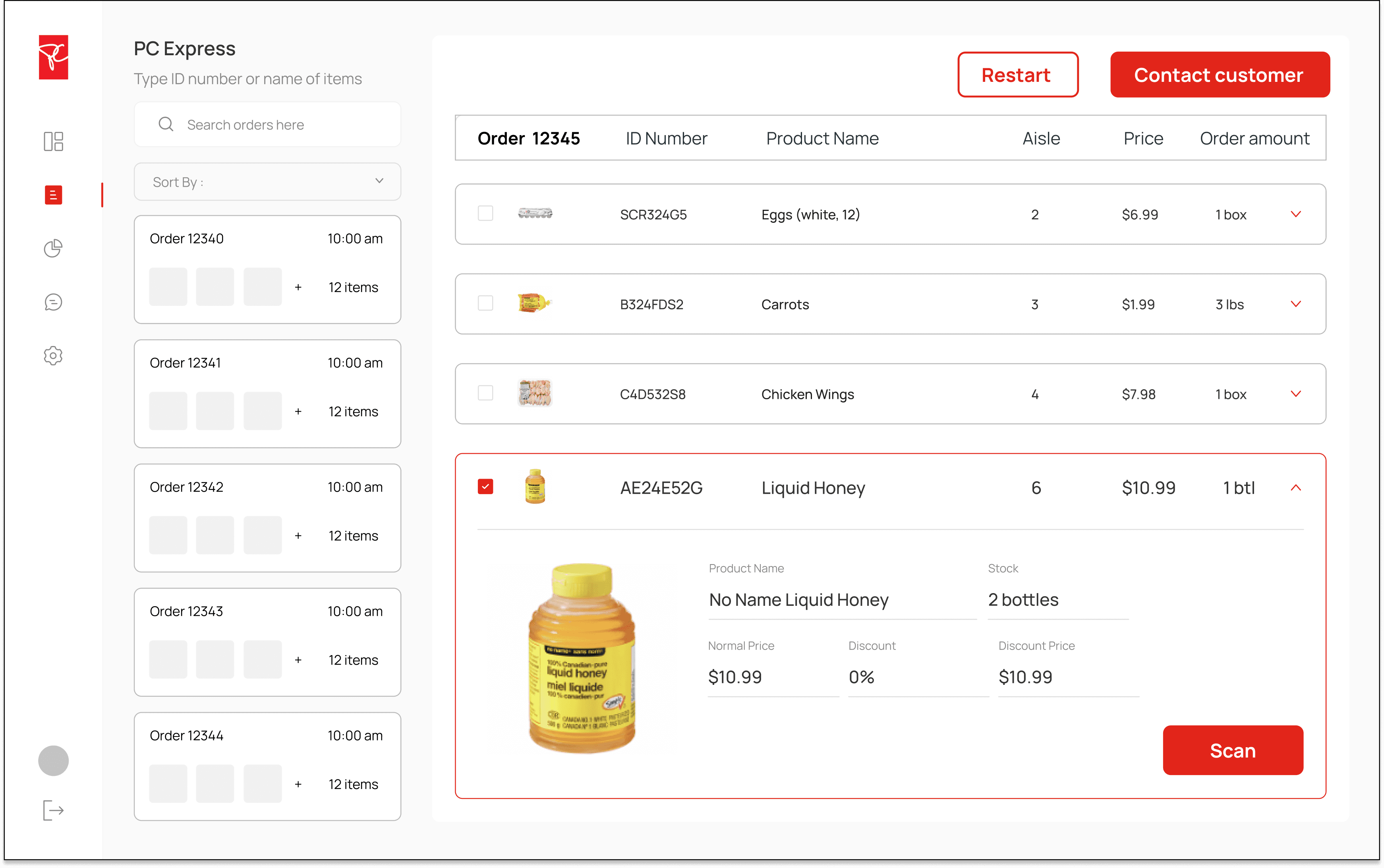This screenshot has height=868, width=1384.
Task: Open the dashboard grid icon in sidebar
Action: pyautogui.click(x=53, y=141)
